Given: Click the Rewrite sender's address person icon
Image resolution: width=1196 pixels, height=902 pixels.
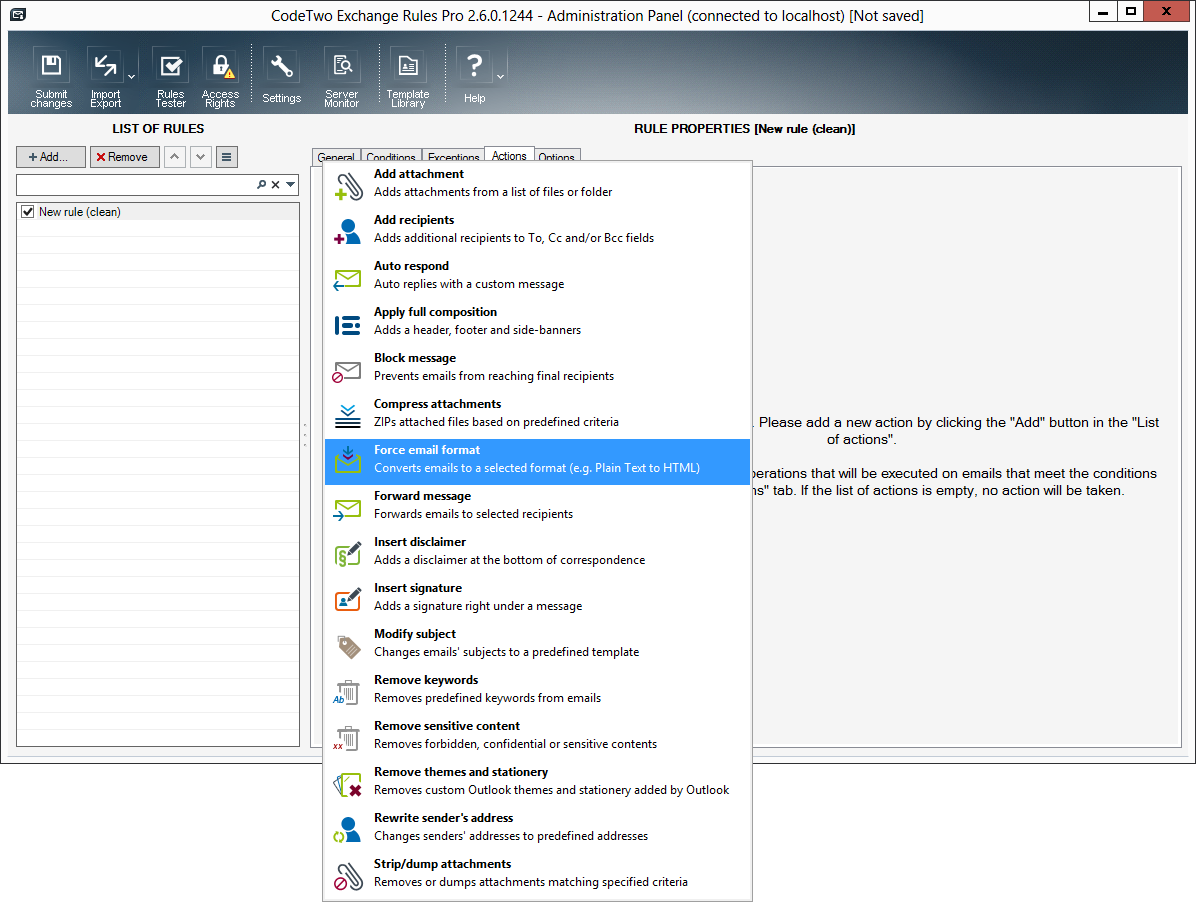Looking at the screenshot, I should (348, 830).
